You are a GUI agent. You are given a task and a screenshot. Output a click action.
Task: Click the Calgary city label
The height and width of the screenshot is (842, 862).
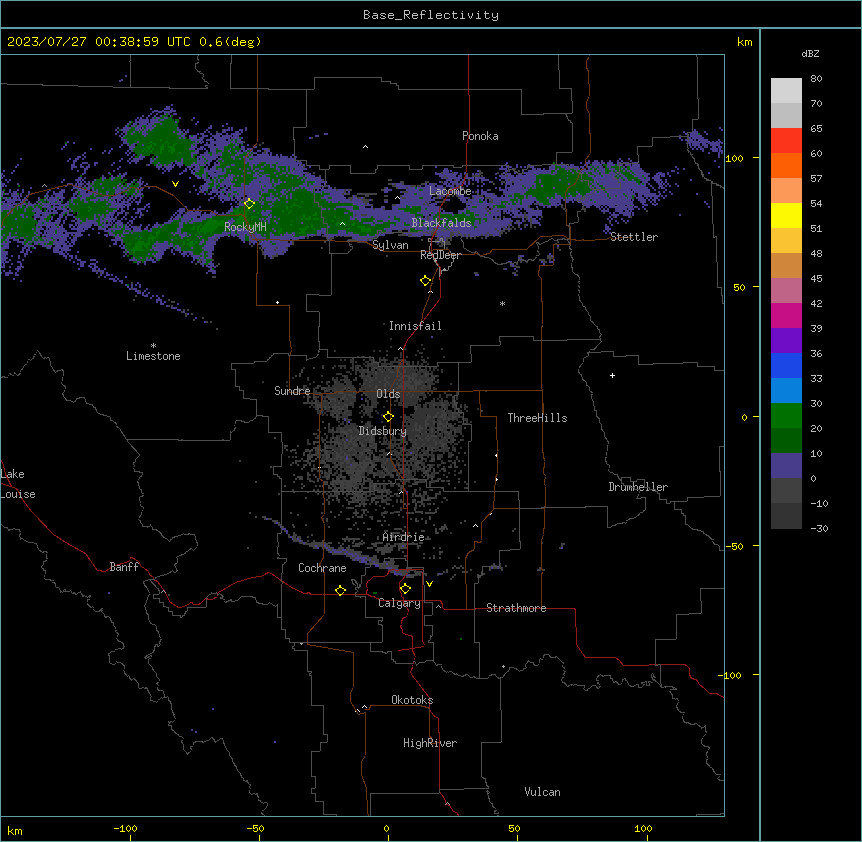coord(400,603)
